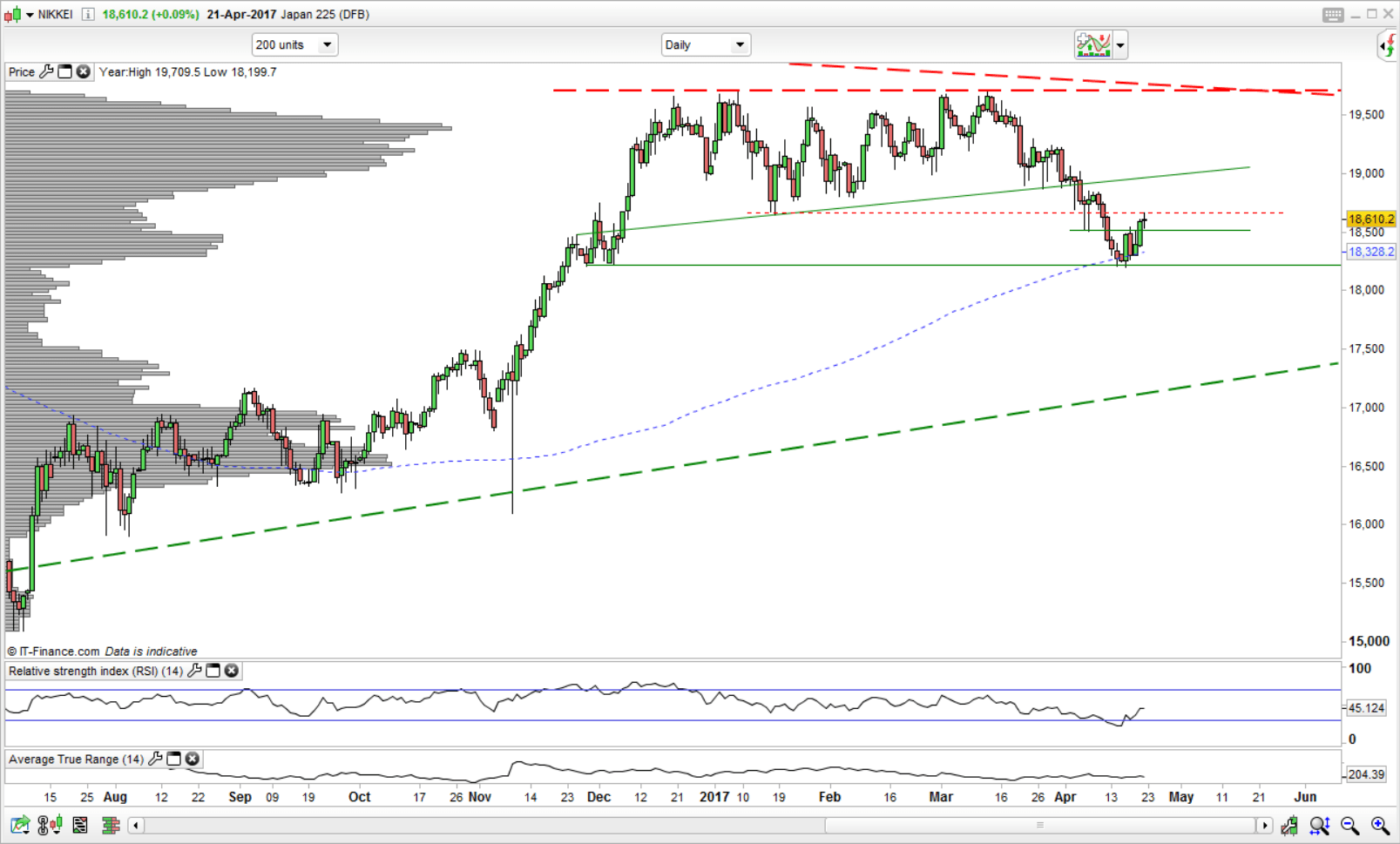The image size is (1400, 844).
Task: Open RSI indicator wrench settings
Action: [x=195, y=671]
